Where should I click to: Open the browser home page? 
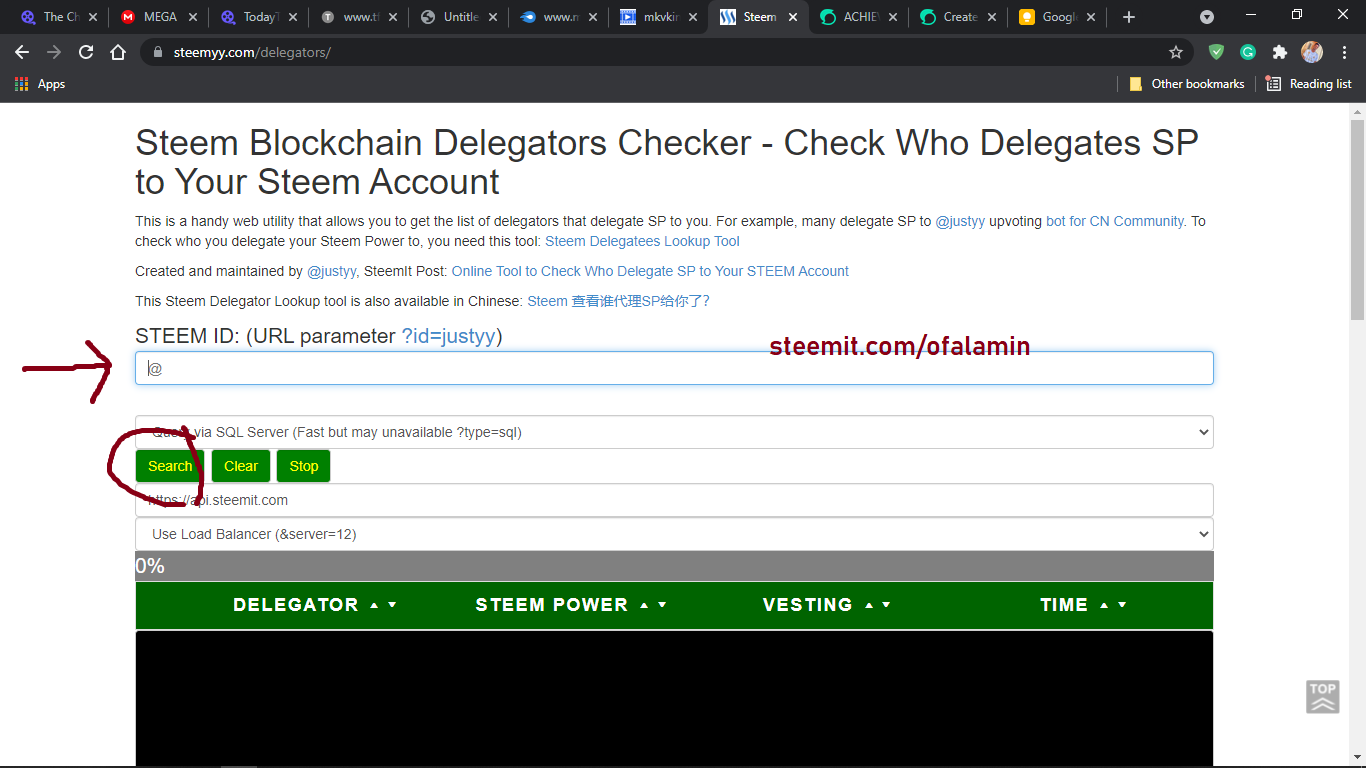click(x=118, y=52)
